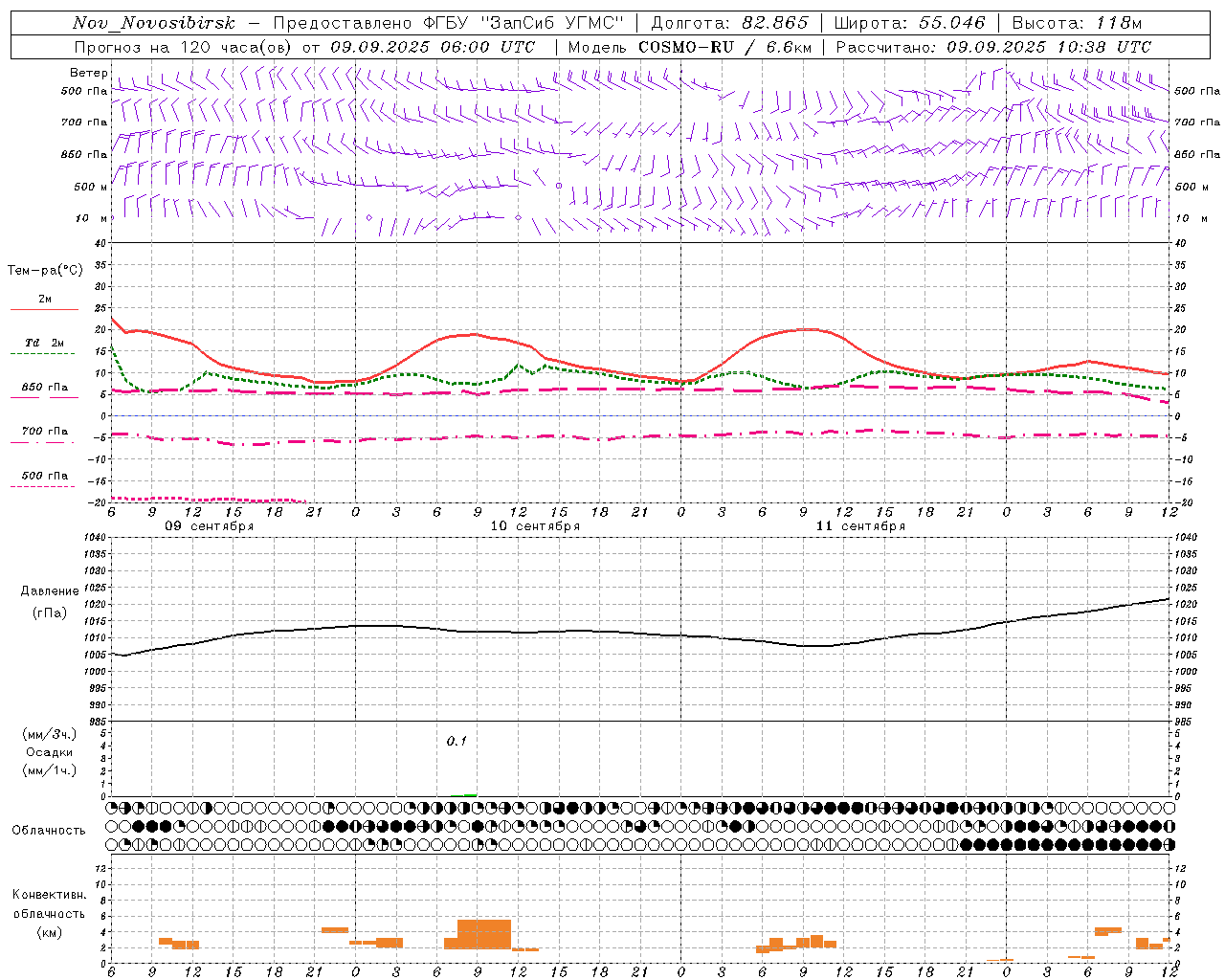
Task: Click the station name Nov_Novosibirsk
Action: (153, 23)
